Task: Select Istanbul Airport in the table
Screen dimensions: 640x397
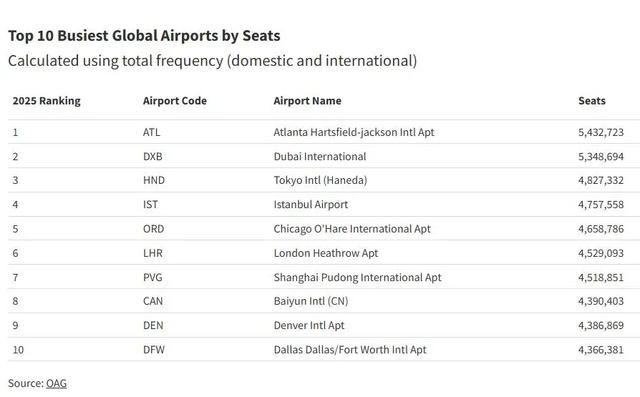Action: pyautogui.click(x=311, y=204)
